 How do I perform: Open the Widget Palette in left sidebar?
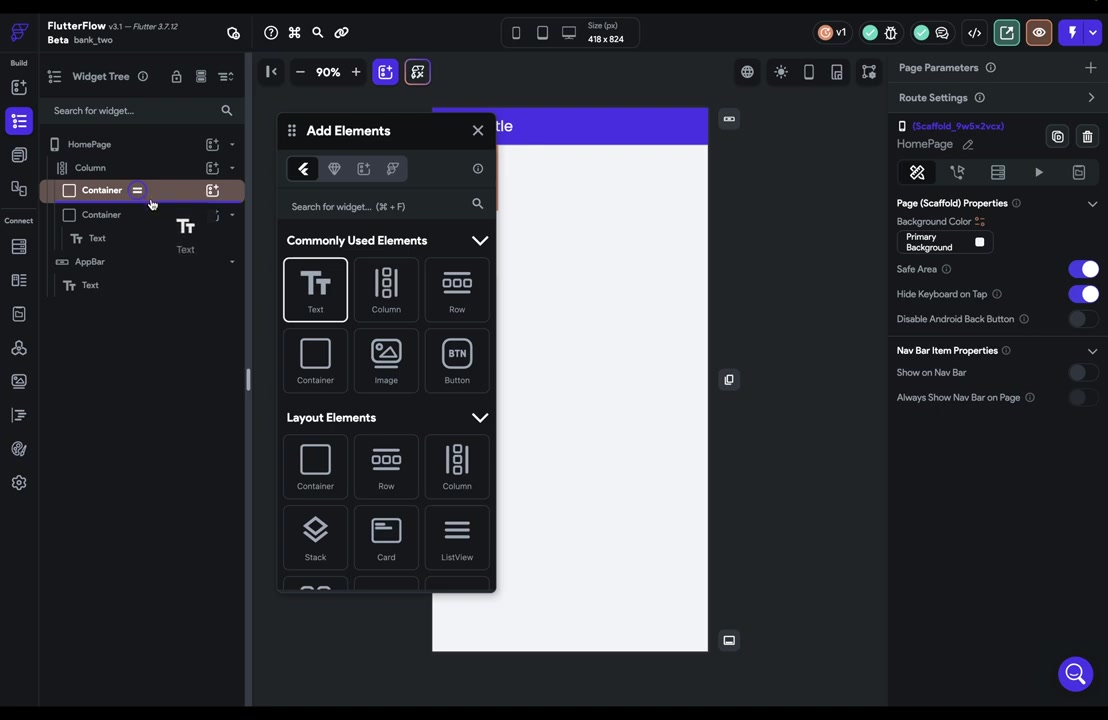pos(19,88)
